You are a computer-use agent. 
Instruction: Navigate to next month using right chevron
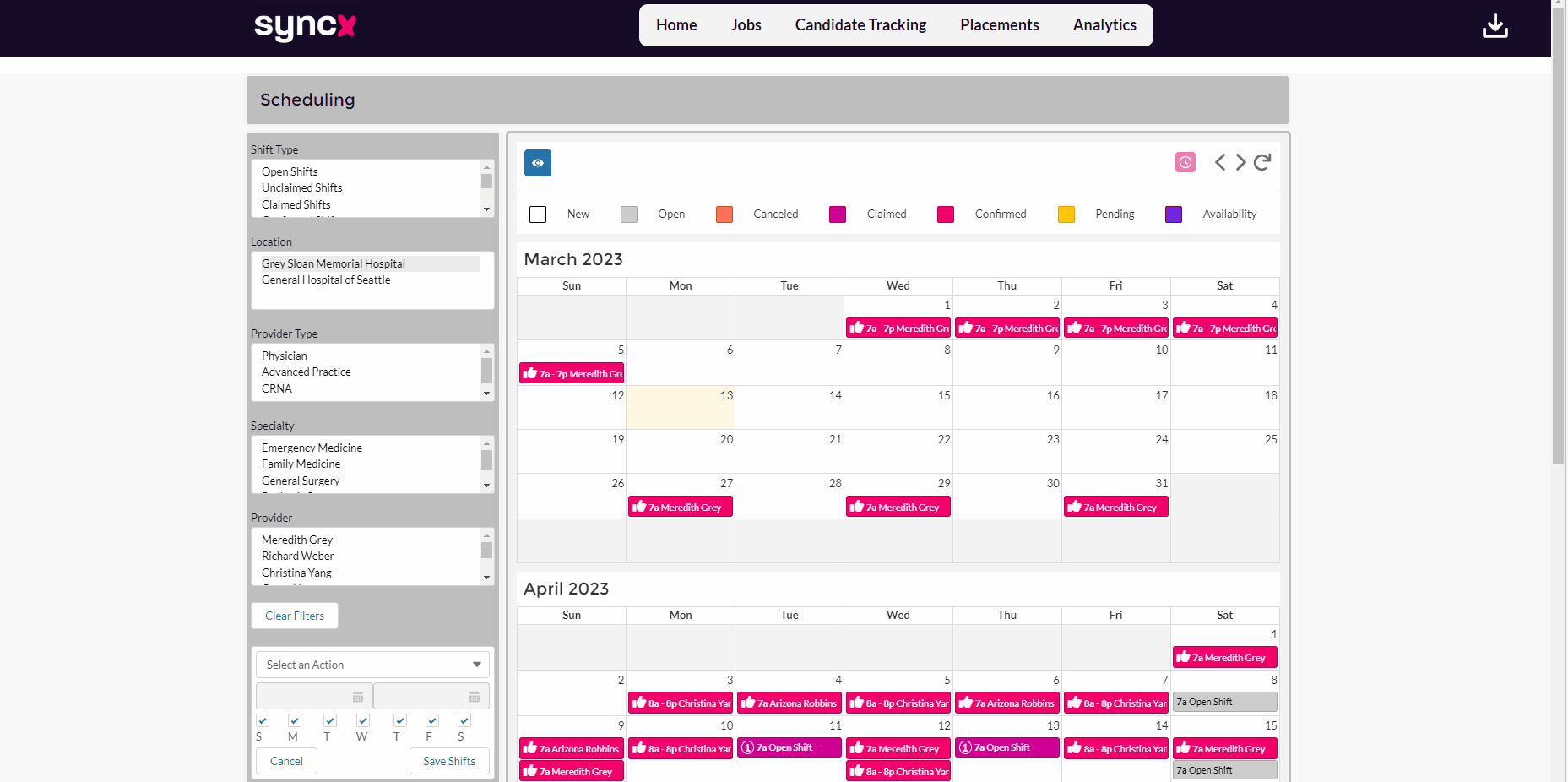click(x=1240, y=161)
